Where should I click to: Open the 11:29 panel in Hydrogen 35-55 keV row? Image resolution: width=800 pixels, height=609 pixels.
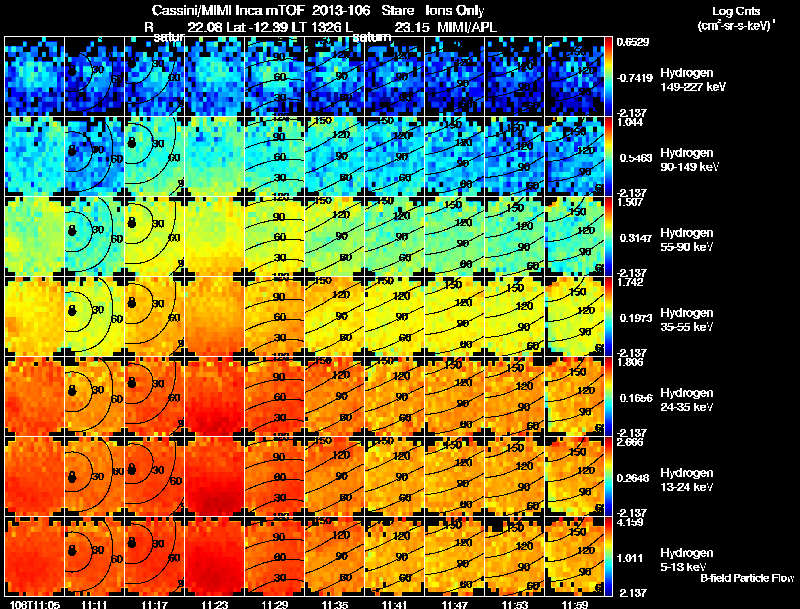tap(274, 316)
